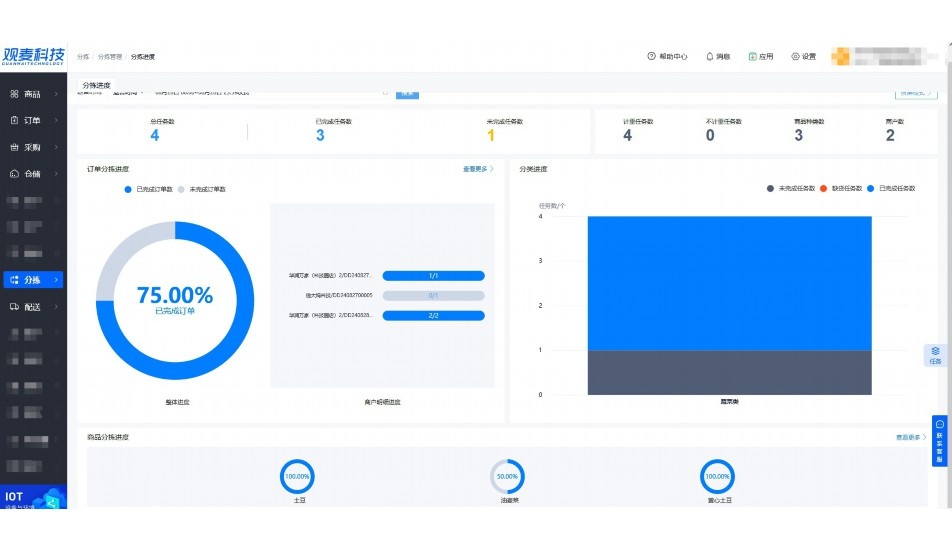Image resolution: width=952 pixels, height=551 pixels.
Task: Click the 联系客服 customer service widget
Action: [x=939, y=441]
